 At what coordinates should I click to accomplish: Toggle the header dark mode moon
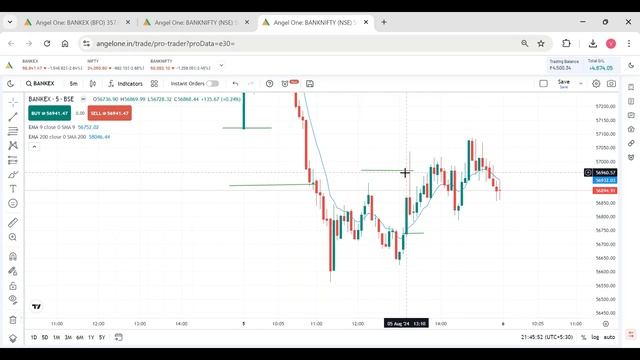pos(631,65)
